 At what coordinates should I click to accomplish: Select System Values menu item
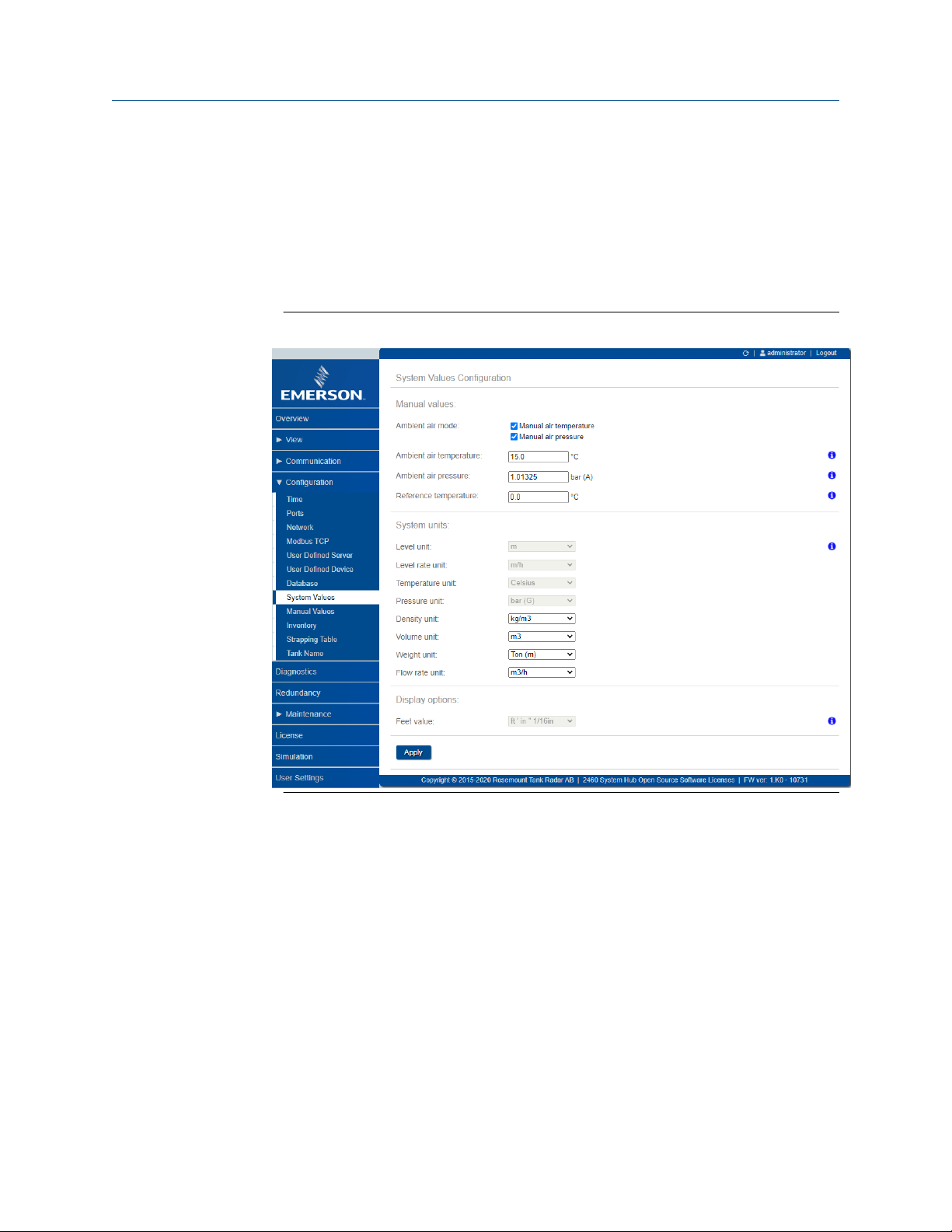[327, 598]
